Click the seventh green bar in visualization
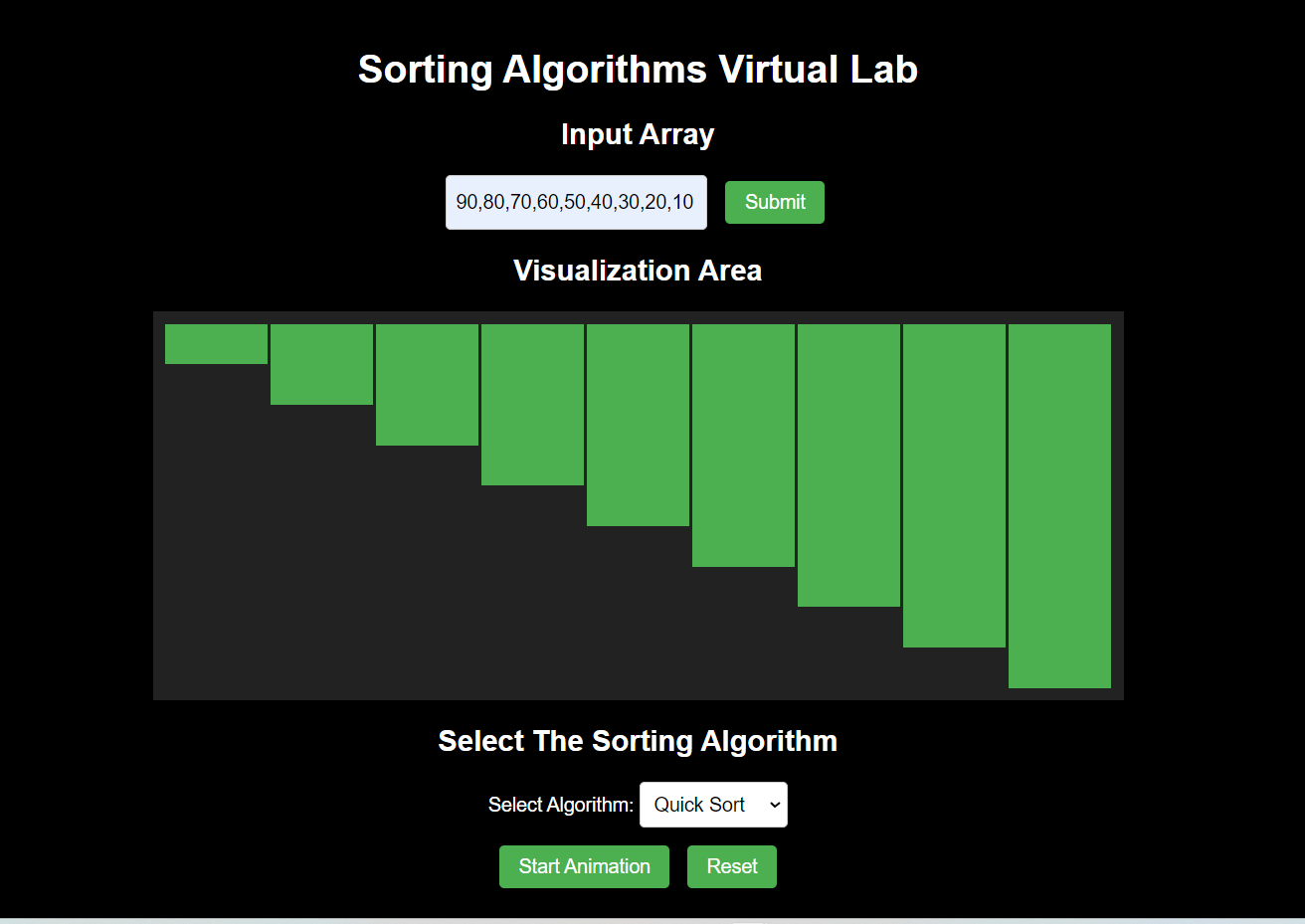This screenshot has height=924, width=1305. [848, 465]
